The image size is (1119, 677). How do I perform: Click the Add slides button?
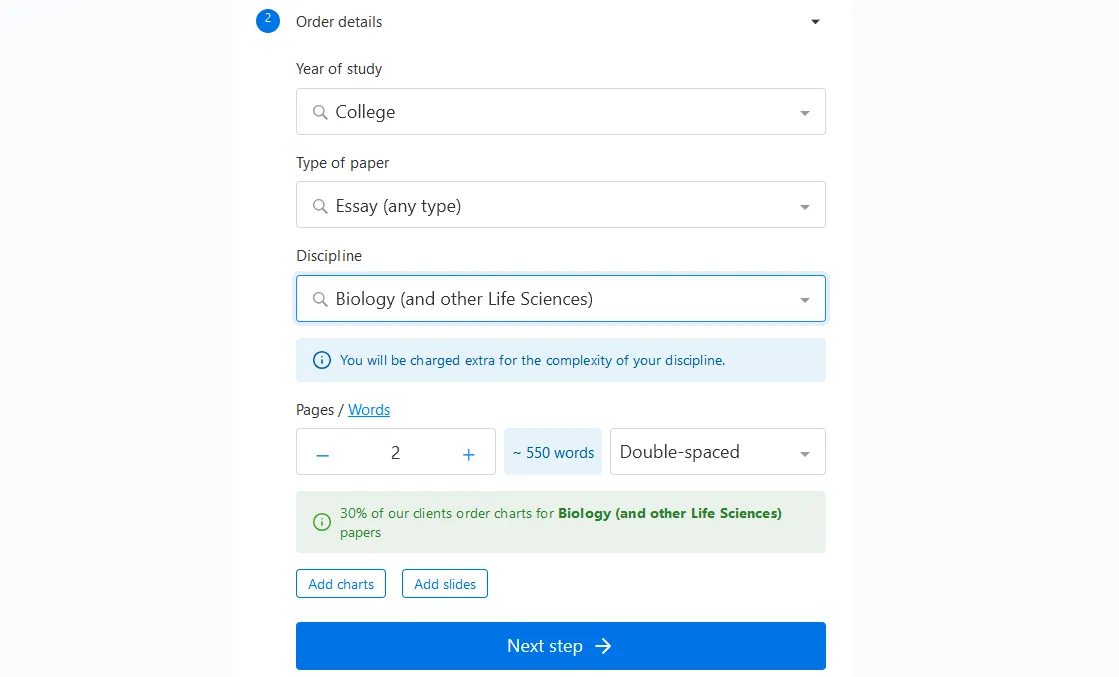tap(445, 584)
